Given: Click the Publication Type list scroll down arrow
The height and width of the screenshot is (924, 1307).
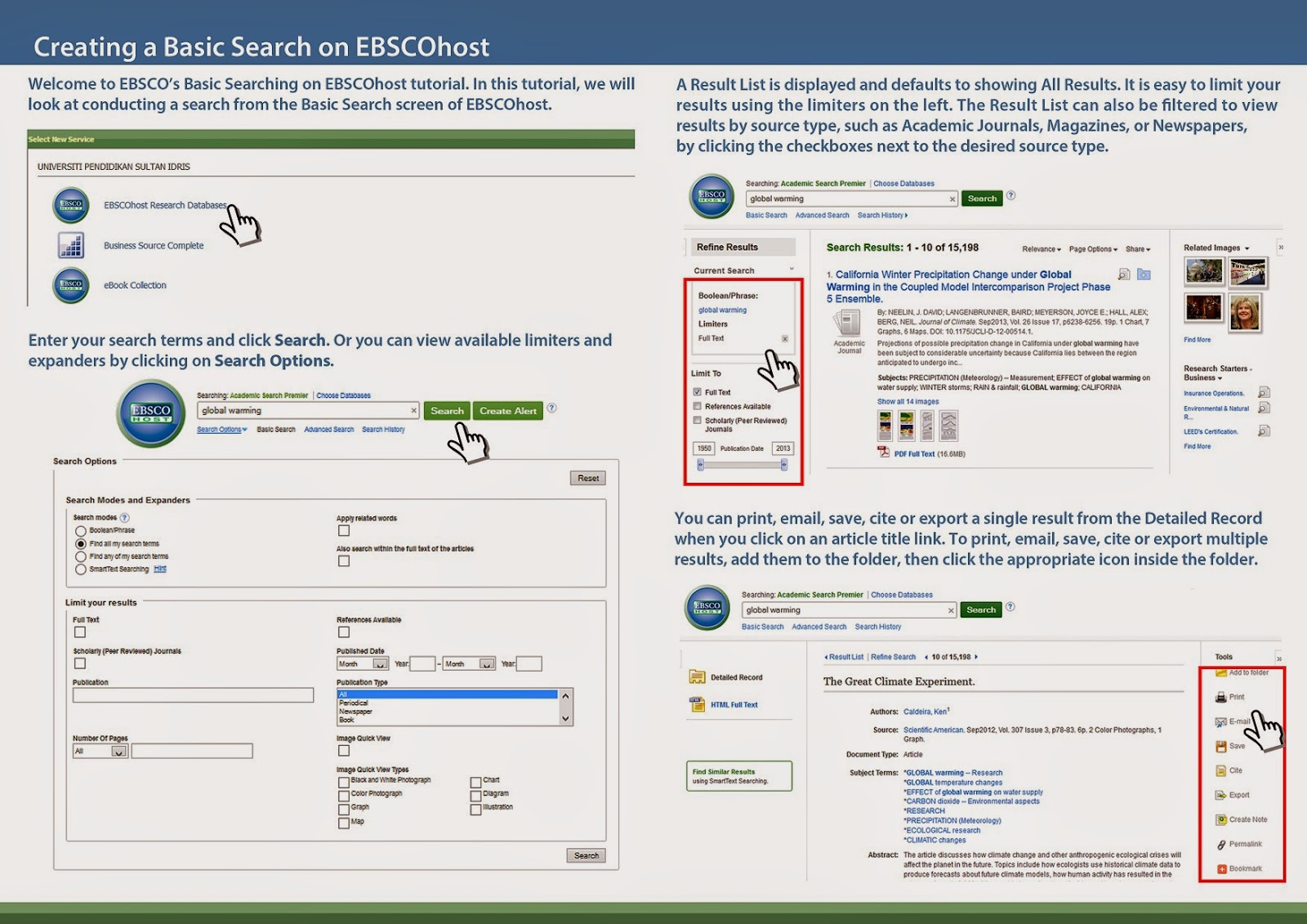Looking at the screenshot, I should tap(565, 719).
